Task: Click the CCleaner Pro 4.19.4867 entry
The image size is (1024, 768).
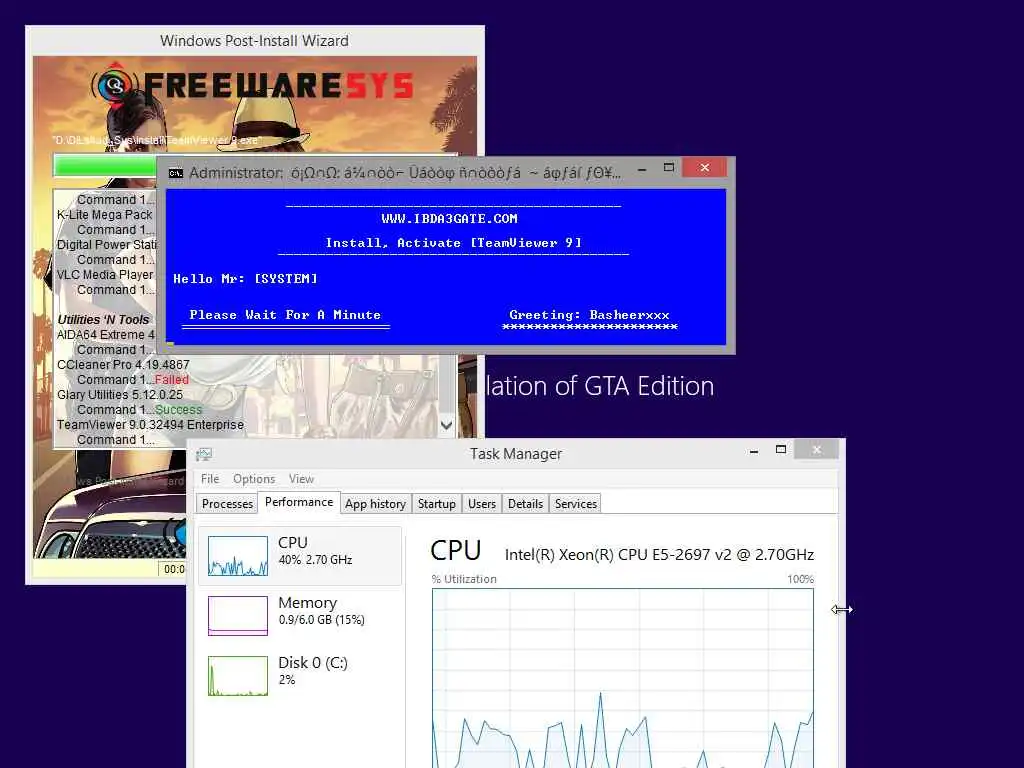Action: (123, 365)
